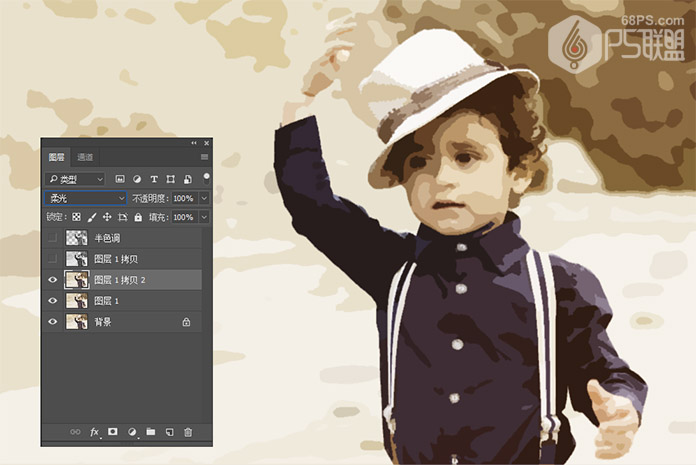Create new fill or adjustment layer
This screenshot has width=696, height=465.
click(x=132, y=432)
